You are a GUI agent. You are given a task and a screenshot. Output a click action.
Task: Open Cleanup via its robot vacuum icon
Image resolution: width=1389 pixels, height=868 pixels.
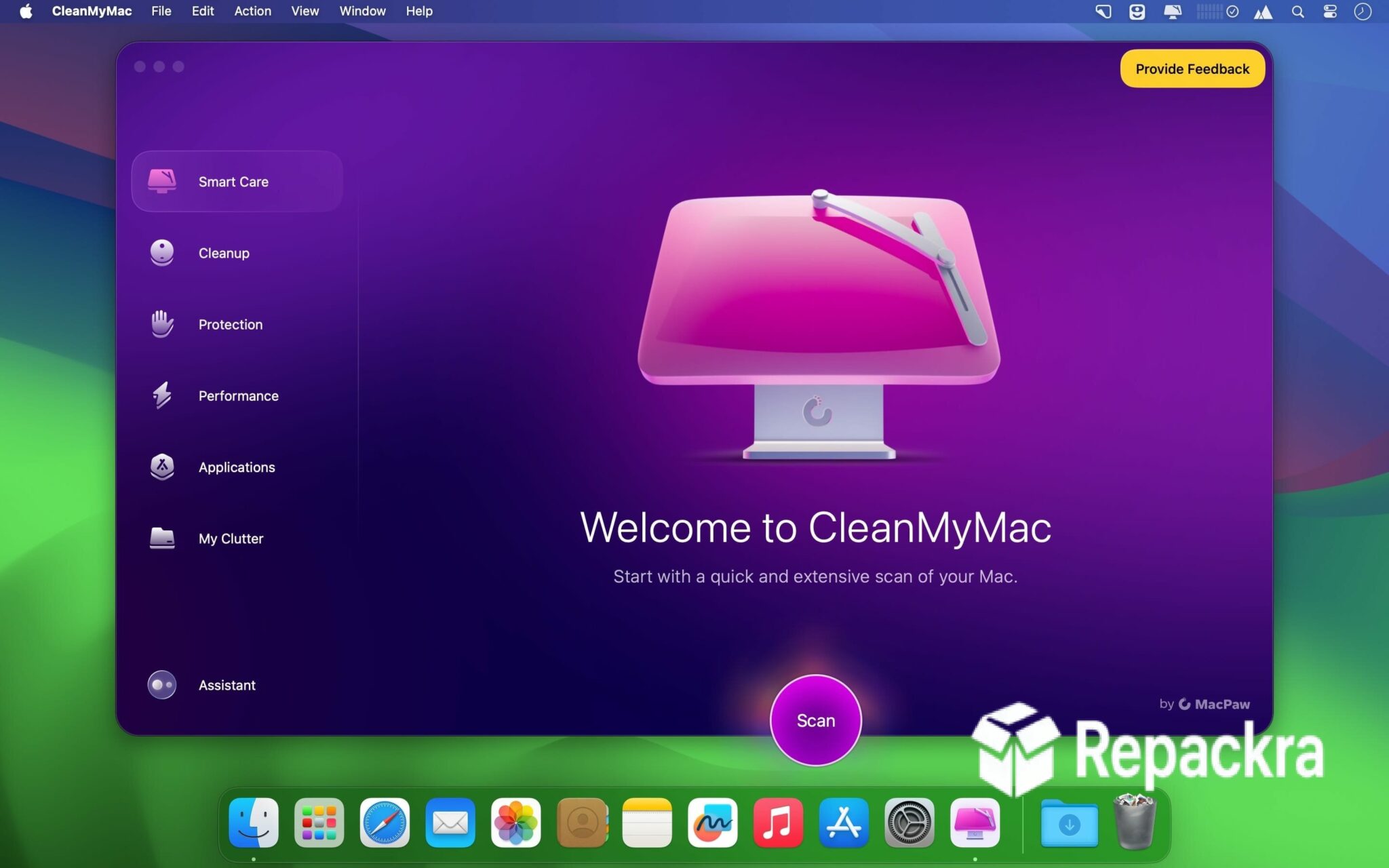[x=162, y=252]
